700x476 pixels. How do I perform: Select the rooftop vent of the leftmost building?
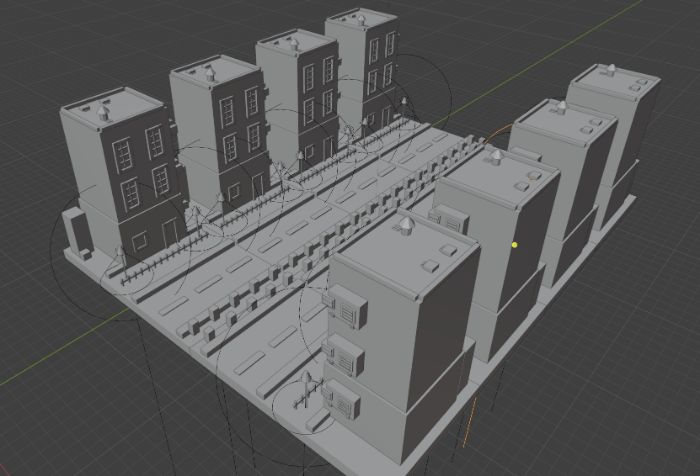pos(104,113)
